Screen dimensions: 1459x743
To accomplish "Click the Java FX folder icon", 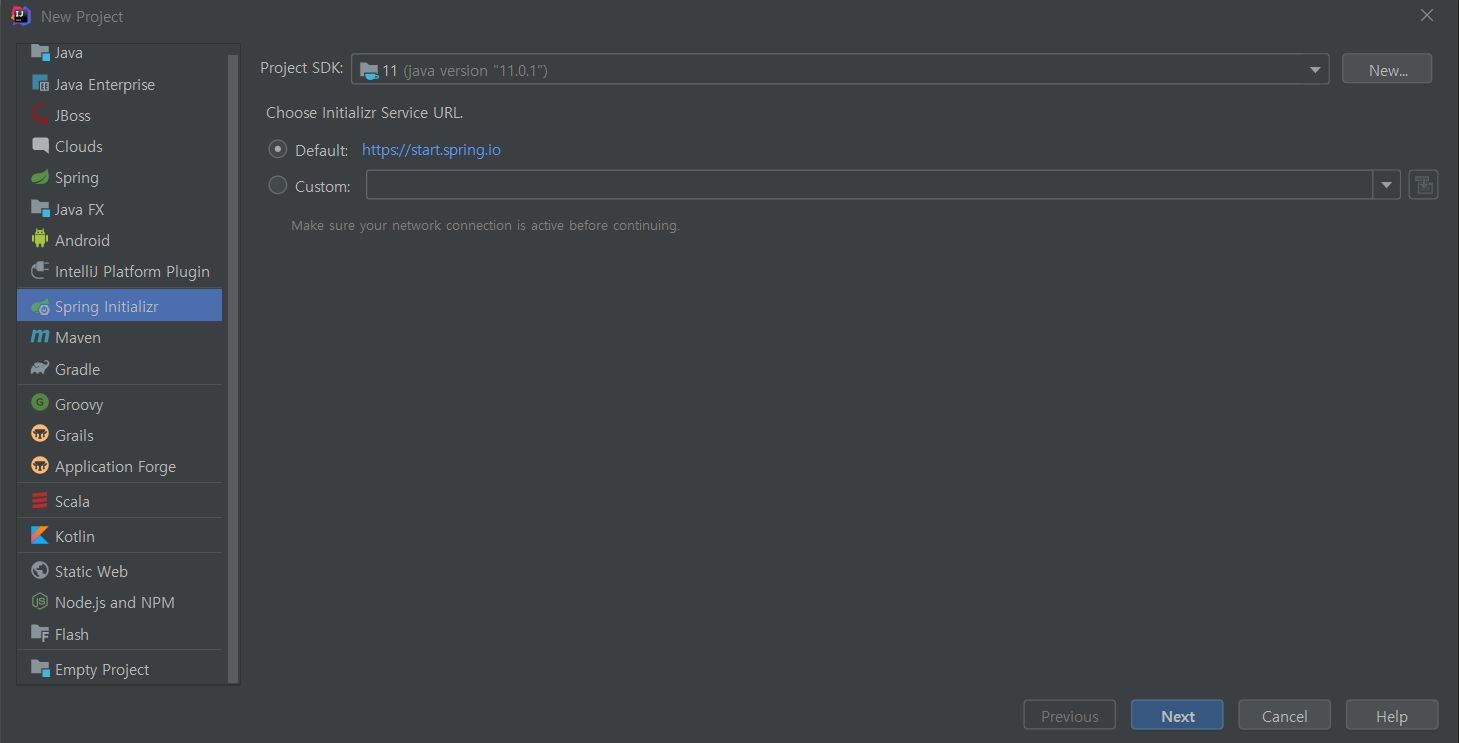I will point(40,209).
